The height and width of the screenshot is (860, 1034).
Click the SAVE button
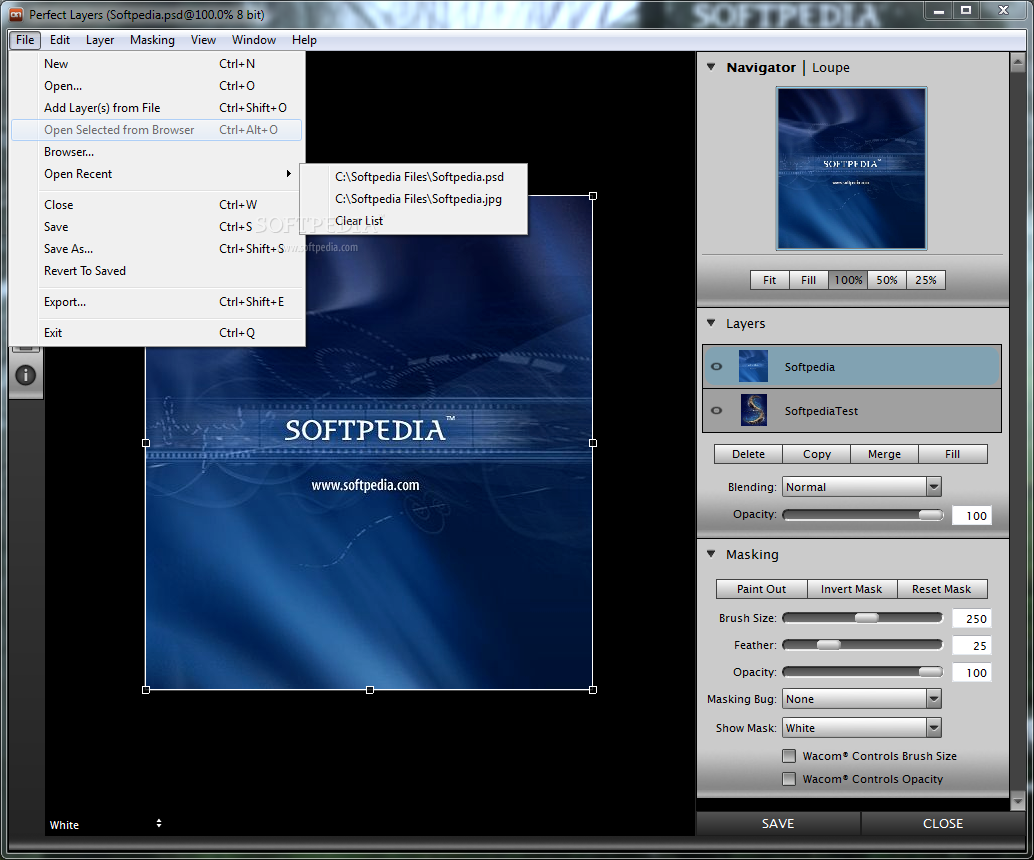tap(778, 823)
